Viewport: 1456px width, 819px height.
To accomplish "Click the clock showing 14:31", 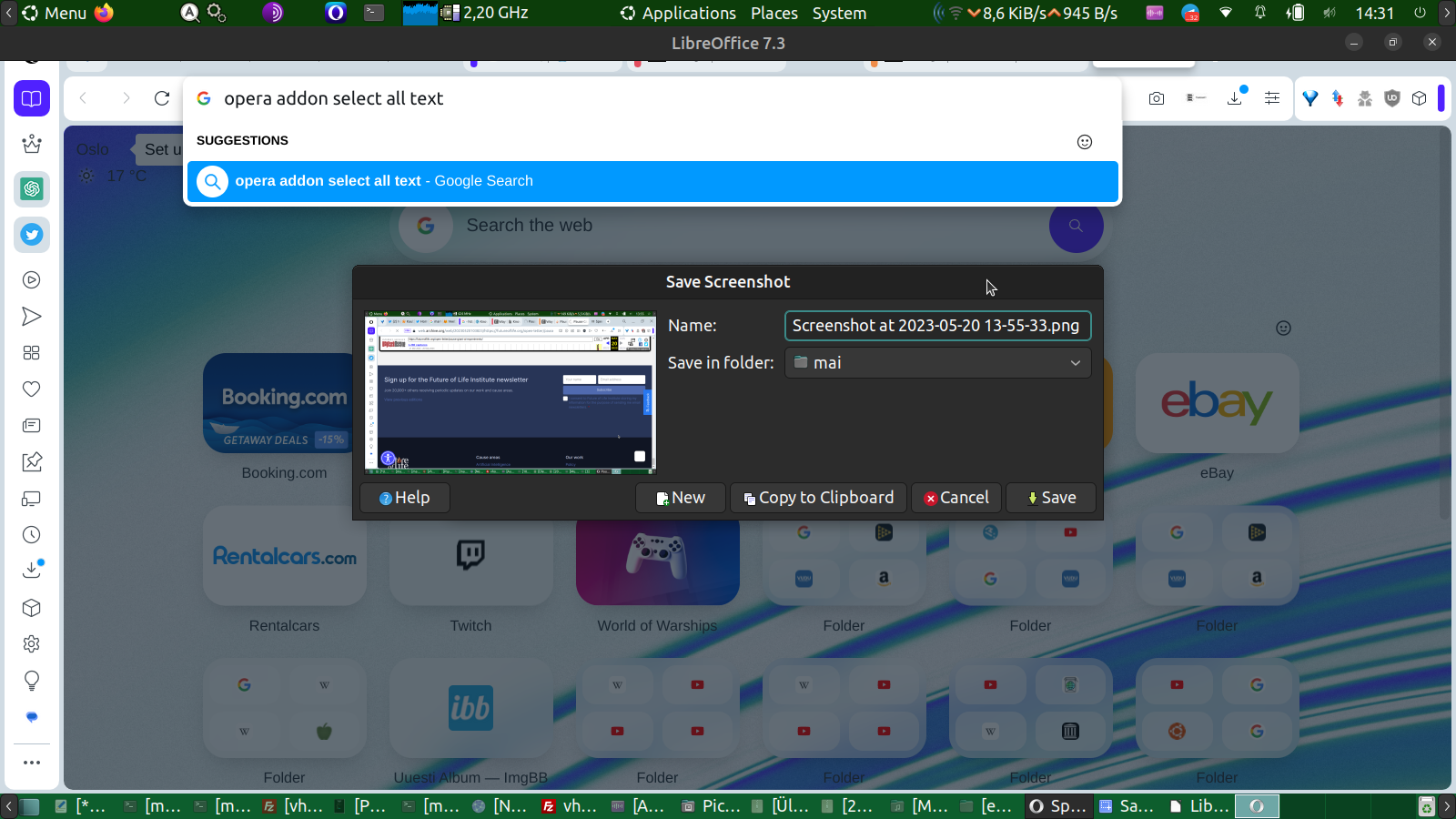I will click(x=1374, y=13).
